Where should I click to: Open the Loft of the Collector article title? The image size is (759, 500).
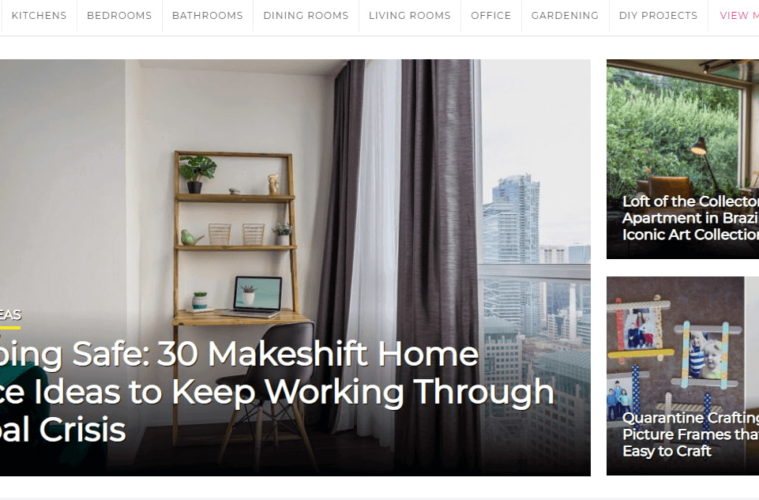pos(690,218)
